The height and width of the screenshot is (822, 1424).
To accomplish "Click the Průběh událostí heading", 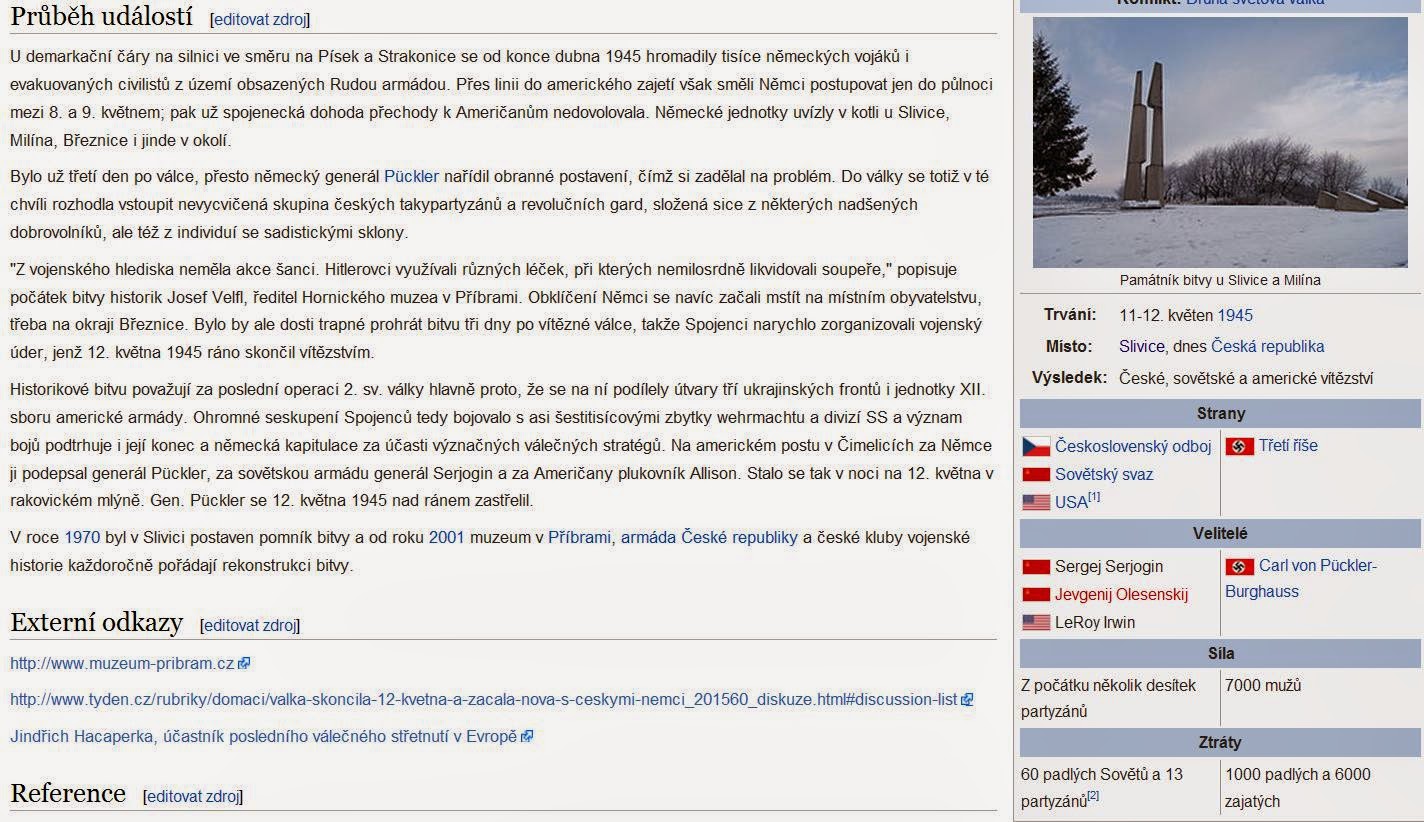I will point(103,17).
